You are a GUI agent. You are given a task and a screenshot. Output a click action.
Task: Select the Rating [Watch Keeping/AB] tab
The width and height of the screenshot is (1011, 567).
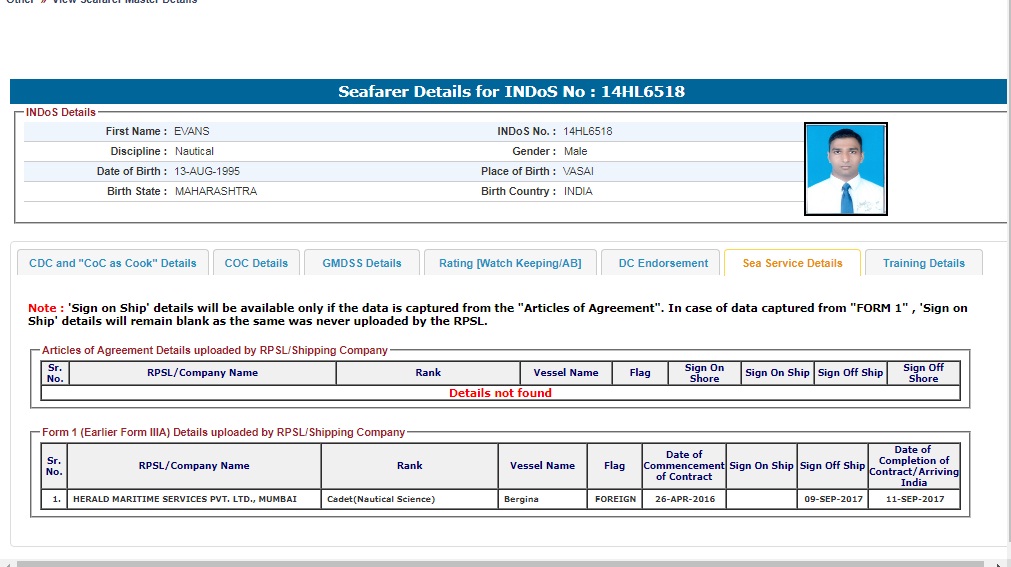[x=510, y=263]
